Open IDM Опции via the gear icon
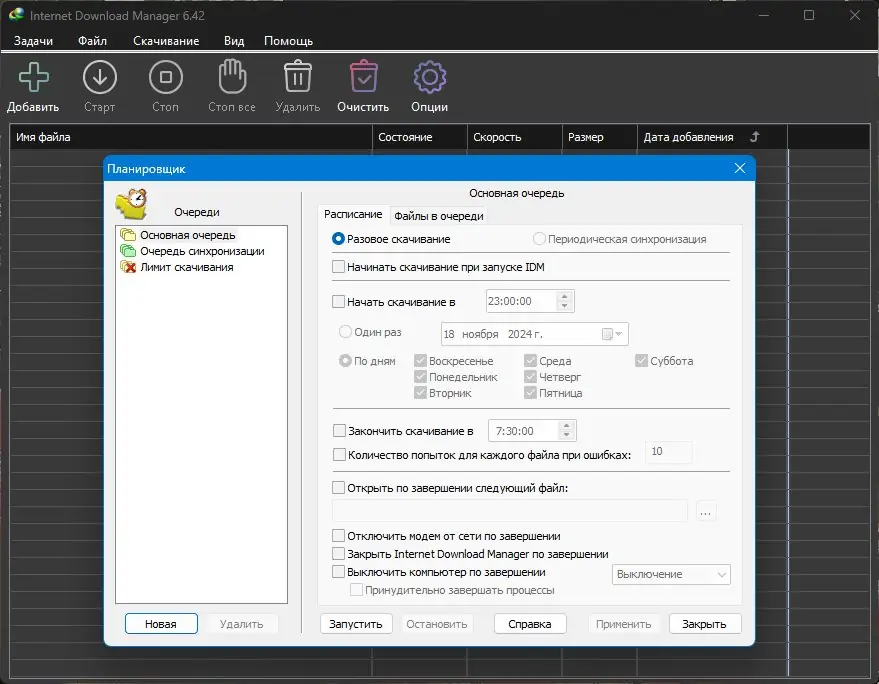879x684 pixels. click(428, 77)
